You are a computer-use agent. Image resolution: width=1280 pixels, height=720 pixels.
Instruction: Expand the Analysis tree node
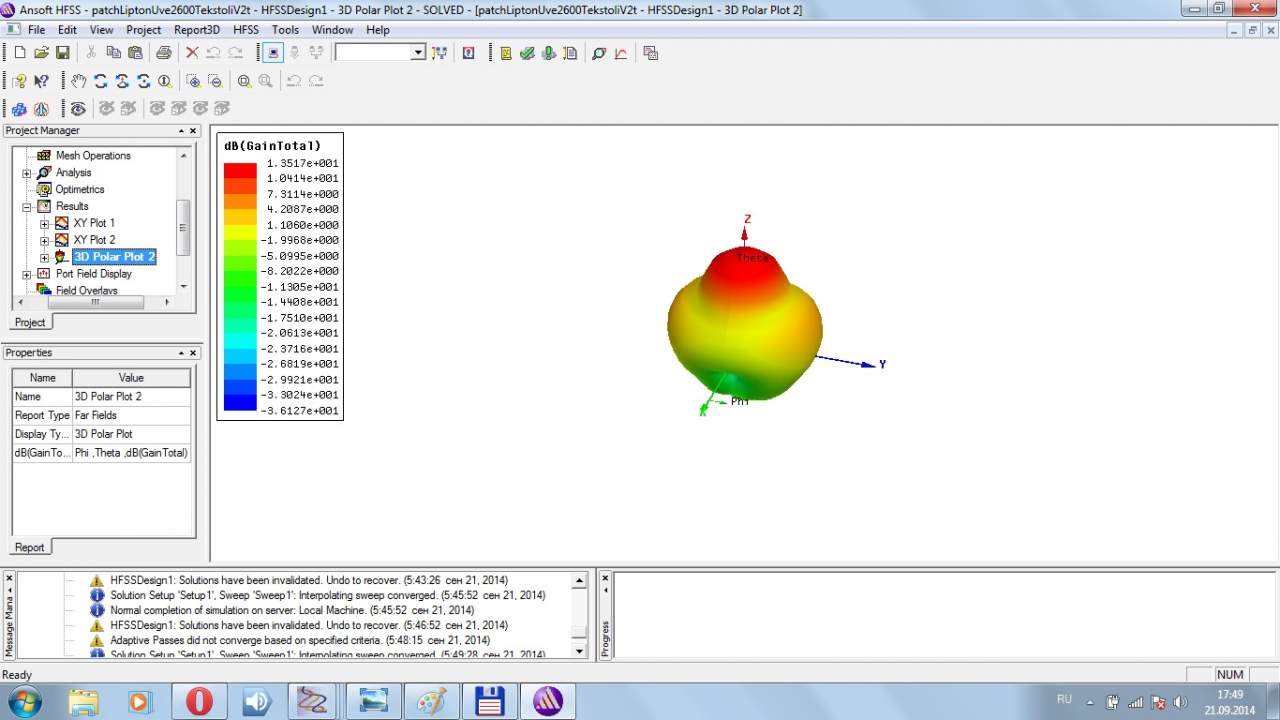click(x=27, y=173)
